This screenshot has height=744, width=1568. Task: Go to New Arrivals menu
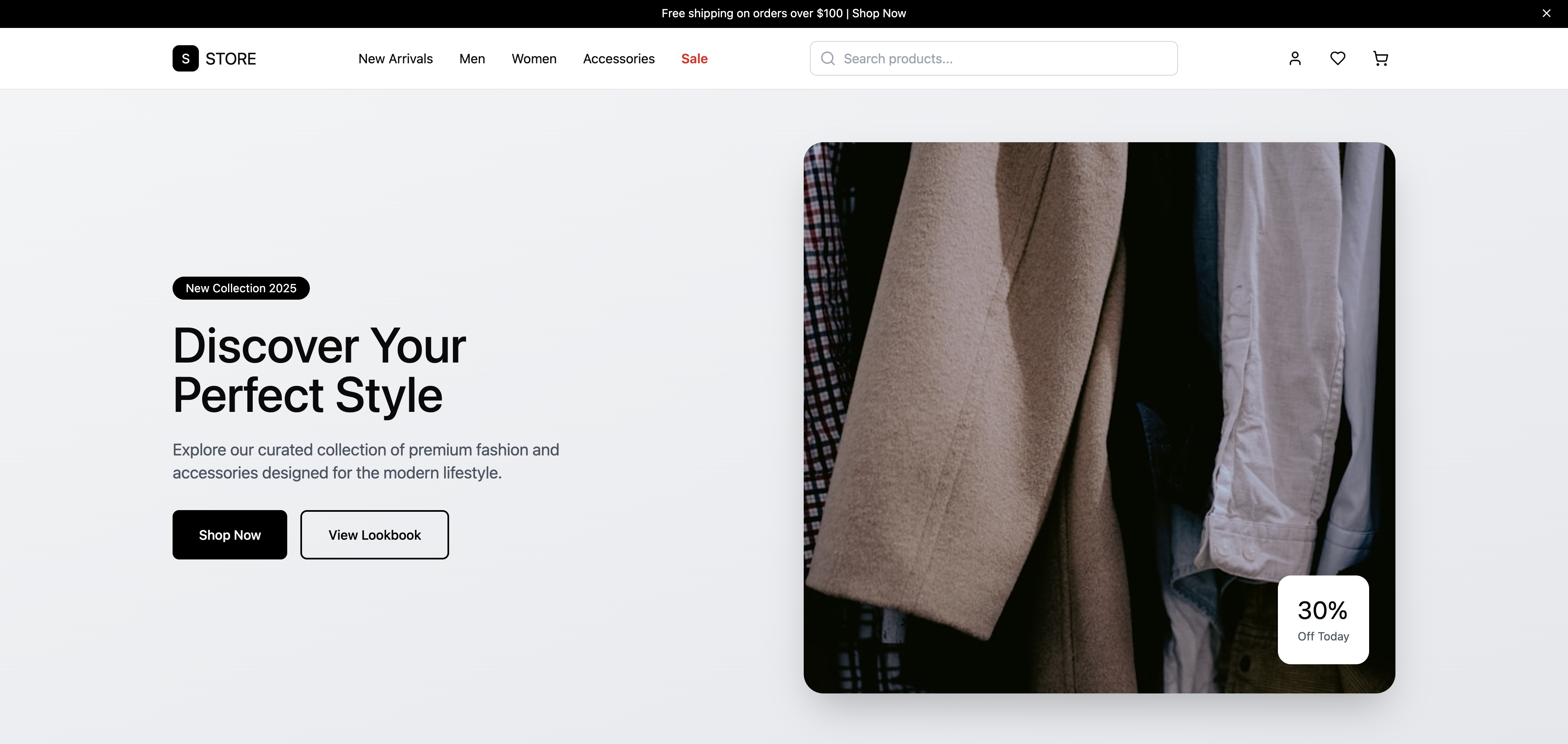[x=395, y=58]
